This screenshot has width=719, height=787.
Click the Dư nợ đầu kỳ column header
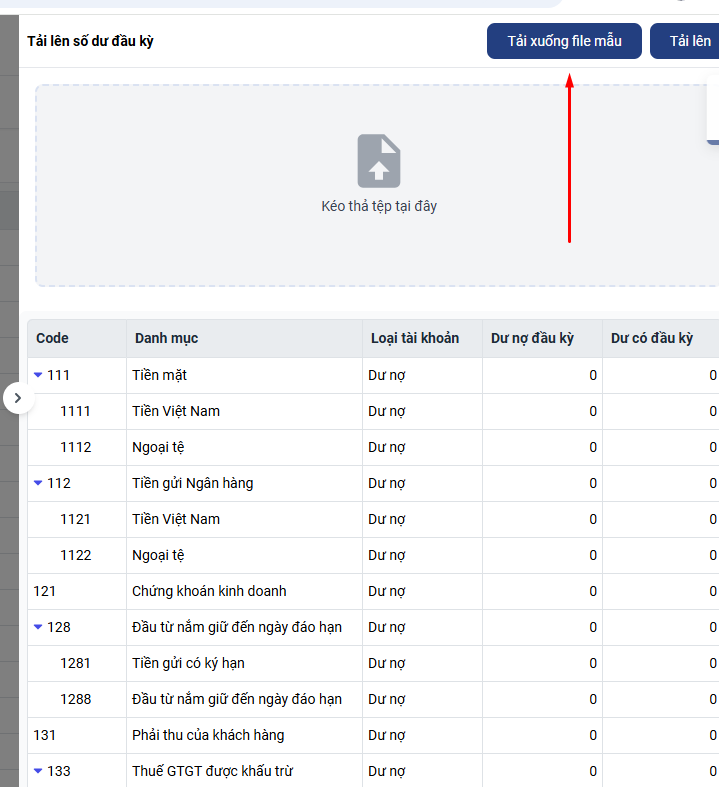532,338
